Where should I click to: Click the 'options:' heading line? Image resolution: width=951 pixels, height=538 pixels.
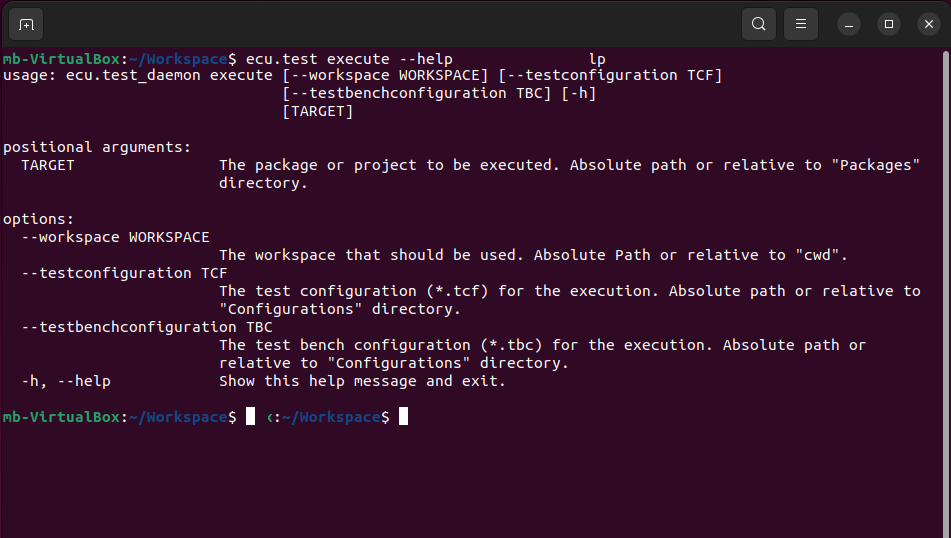(38, 219)
